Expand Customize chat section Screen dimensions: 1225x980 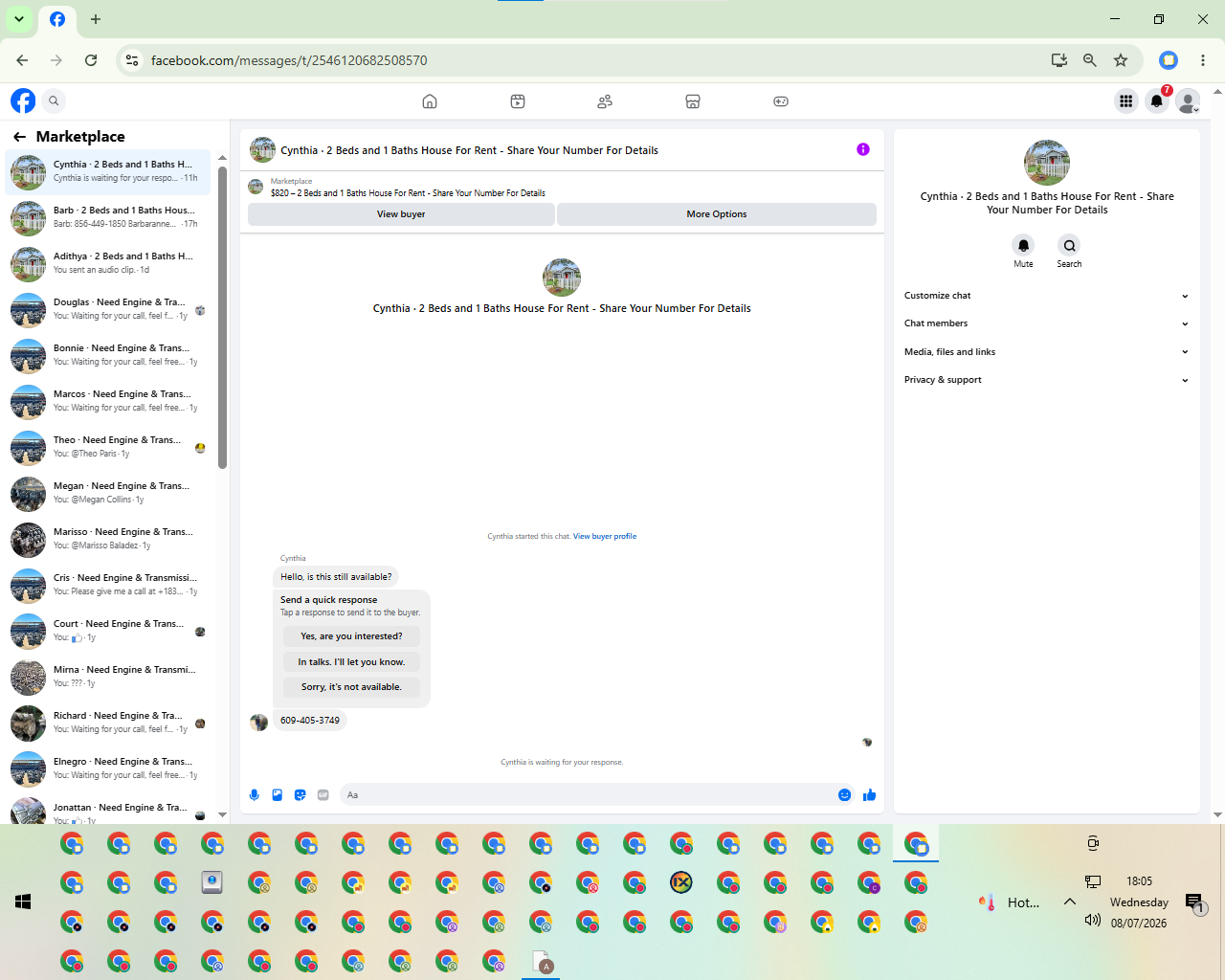point(1047,296)
